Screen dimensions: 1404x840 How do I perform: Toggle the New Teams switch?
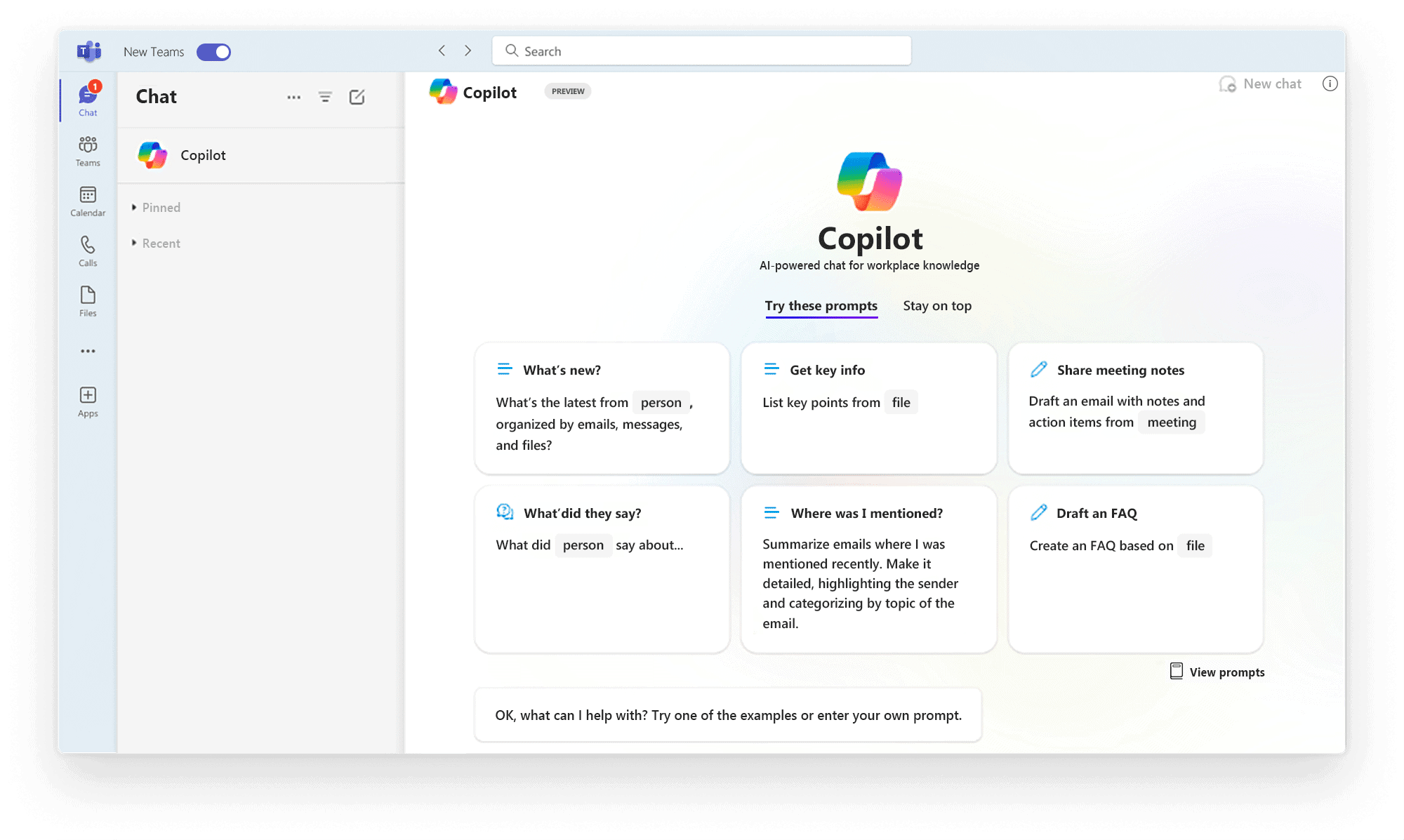215,52
